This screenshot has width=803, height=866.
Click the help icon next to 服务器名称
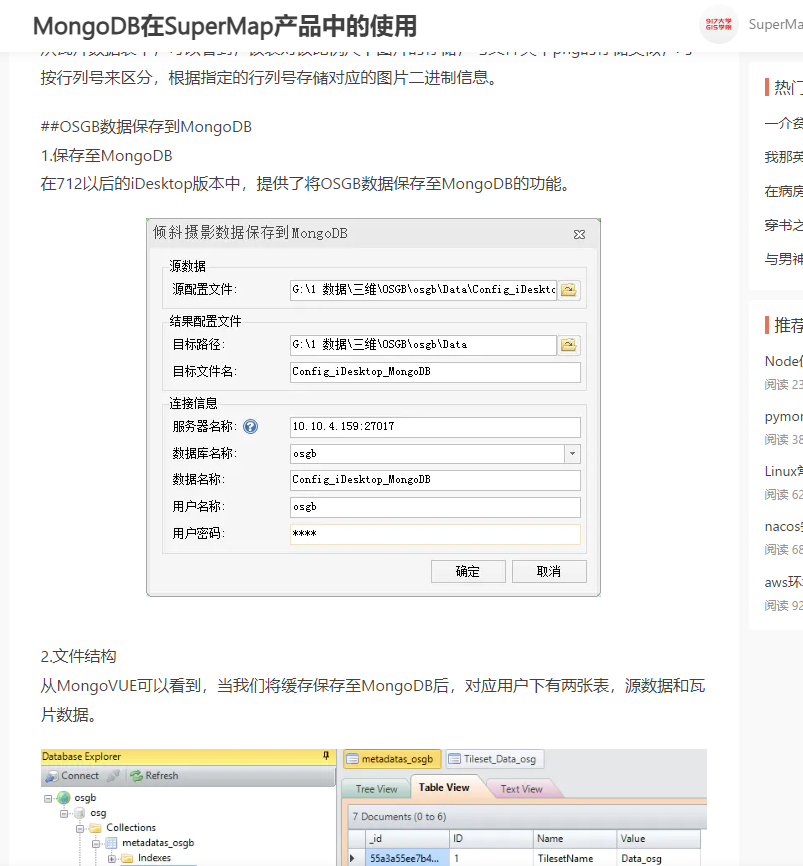tap(250, 426)
